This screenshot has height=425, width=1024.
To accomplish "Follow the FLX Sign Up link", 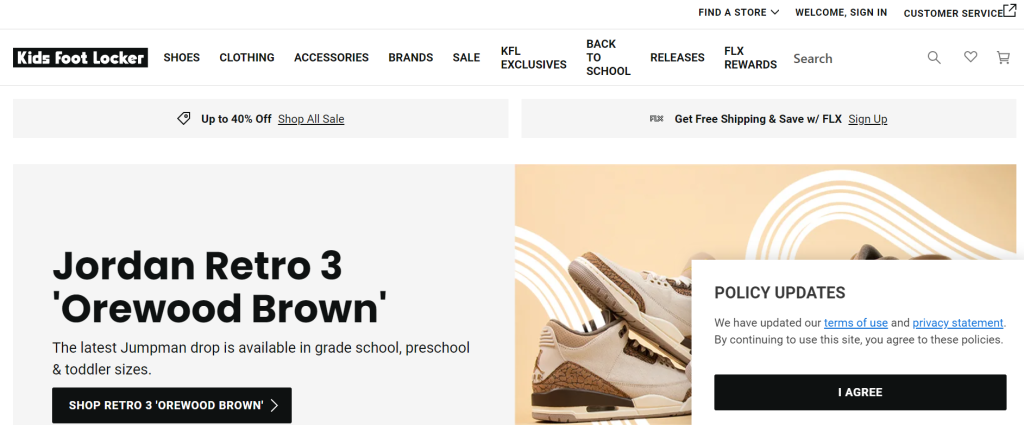I will [x=867, y=119].
